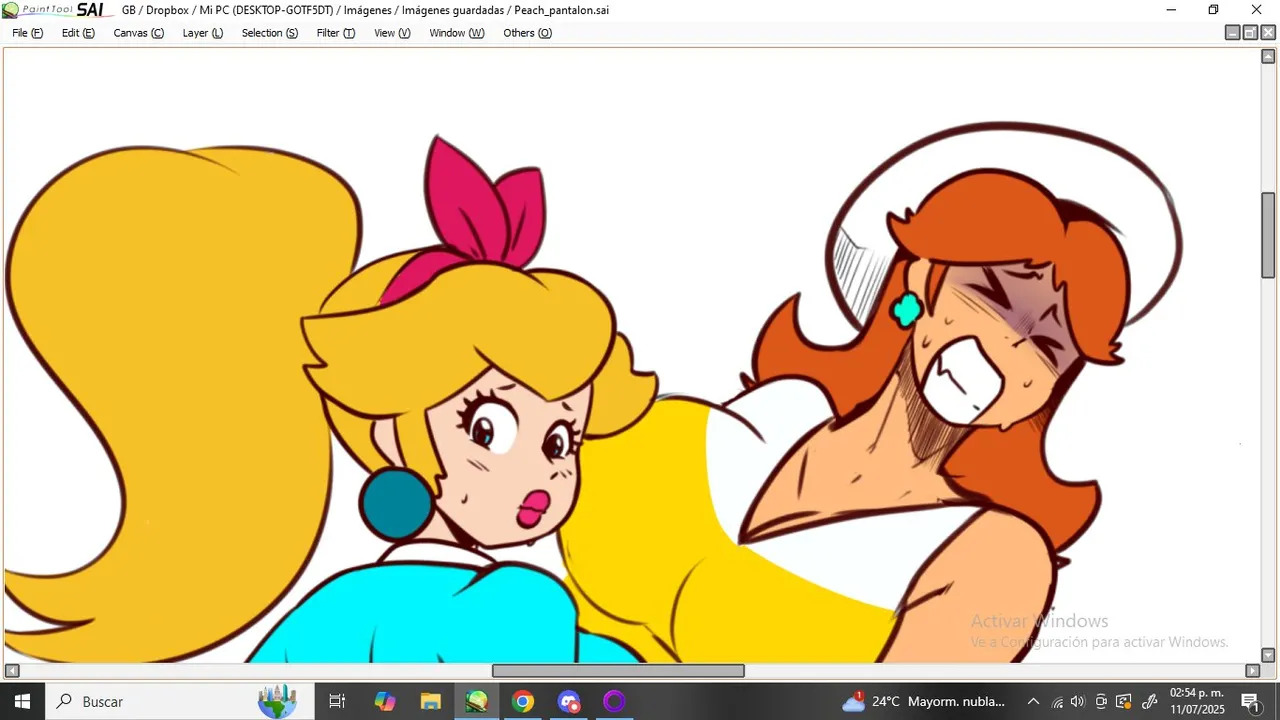Click the vertical scrollbar thumb
This screenshot has width=1280, height=720.
click(x=1268, y=234)
